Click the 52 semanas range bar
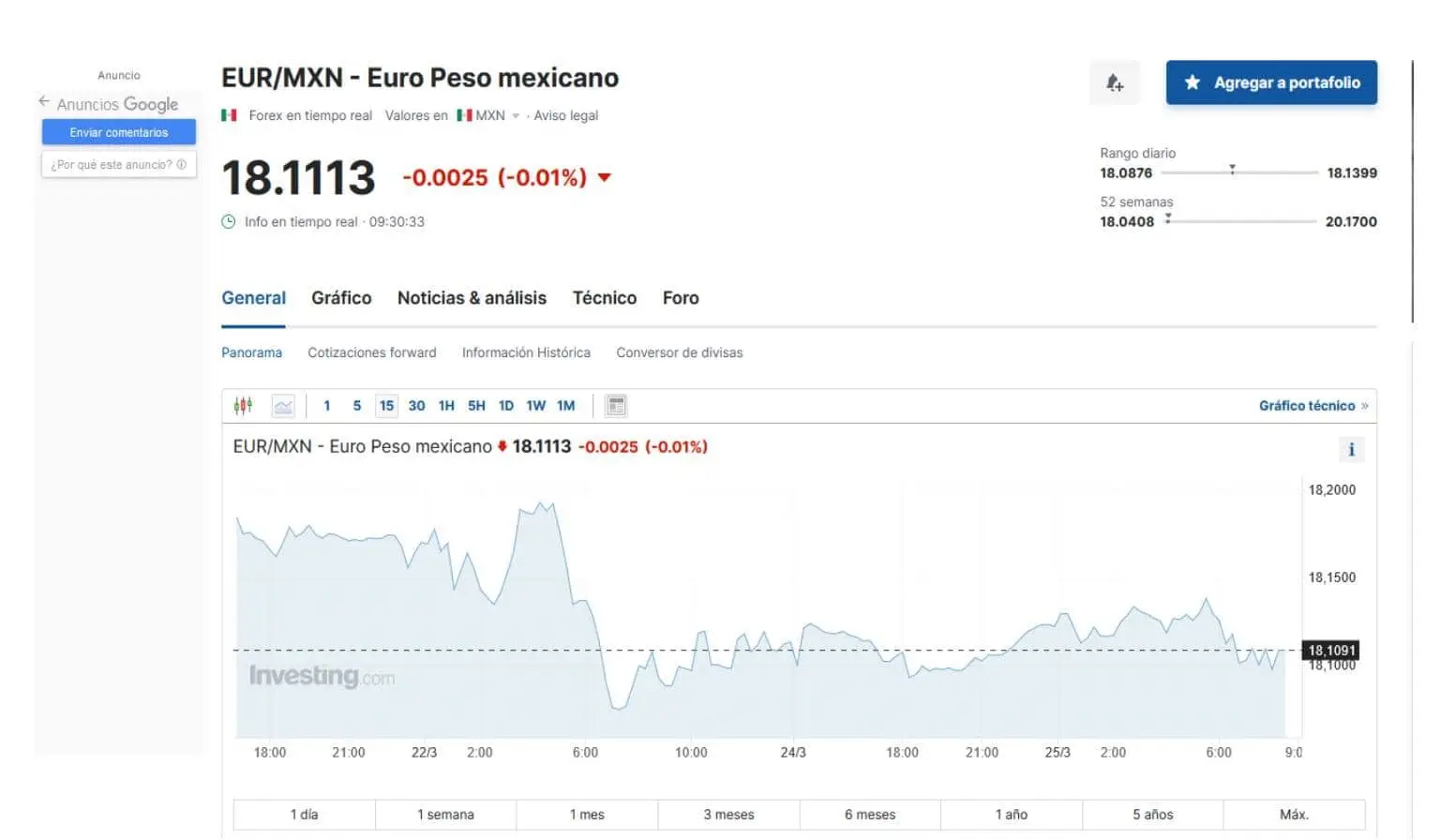This screenshot has height=840, width=1441. (1239, 221)
